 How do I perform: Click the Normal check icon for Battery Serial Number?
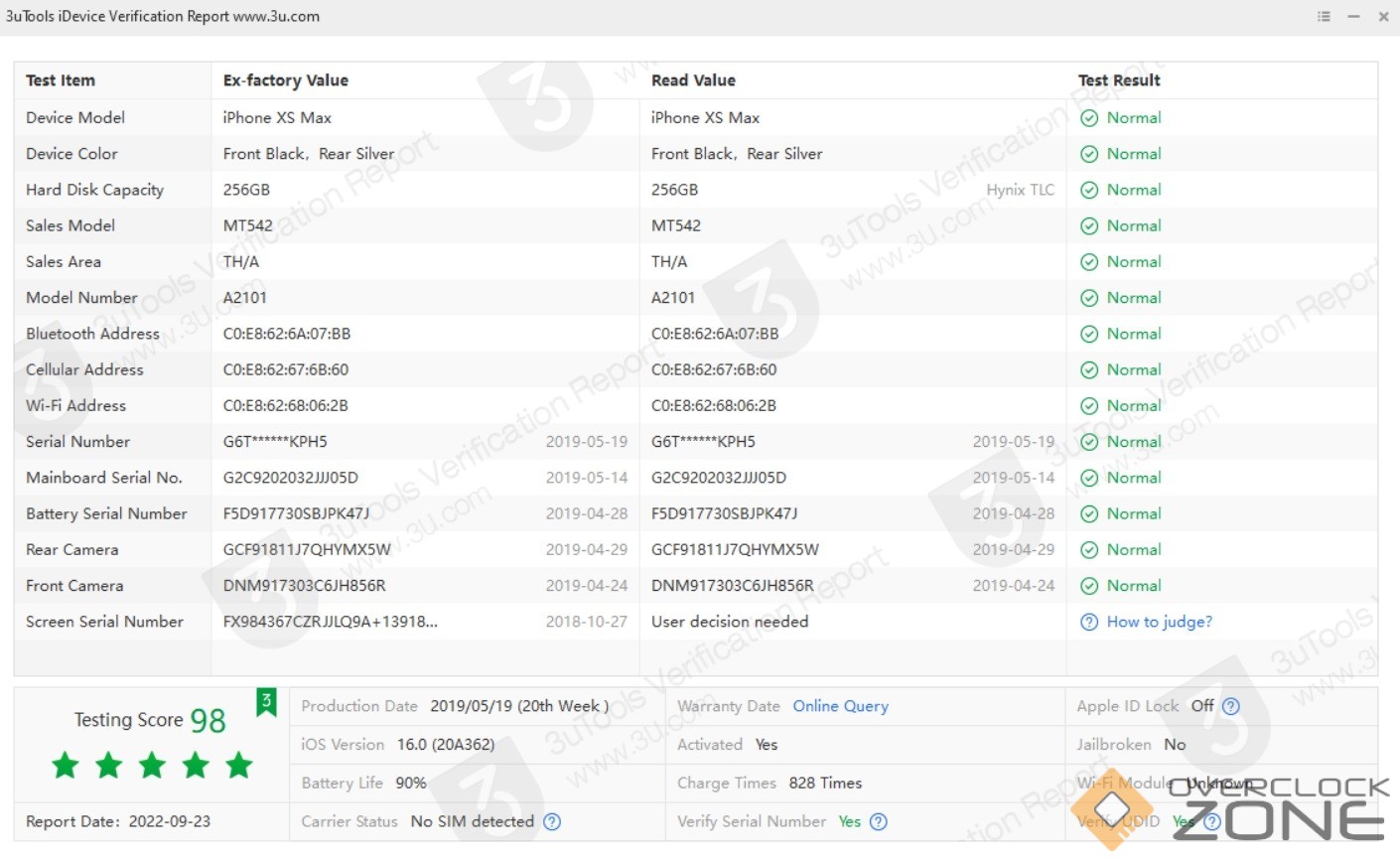coord(1089,513)
